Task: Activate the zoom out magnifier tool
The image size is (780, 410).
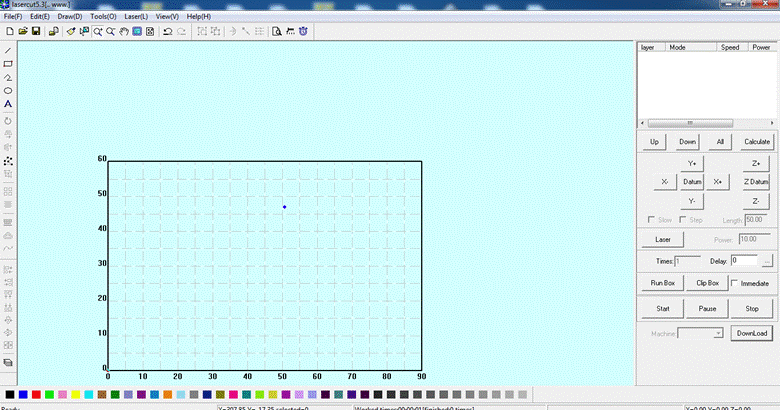Action: 110,31
